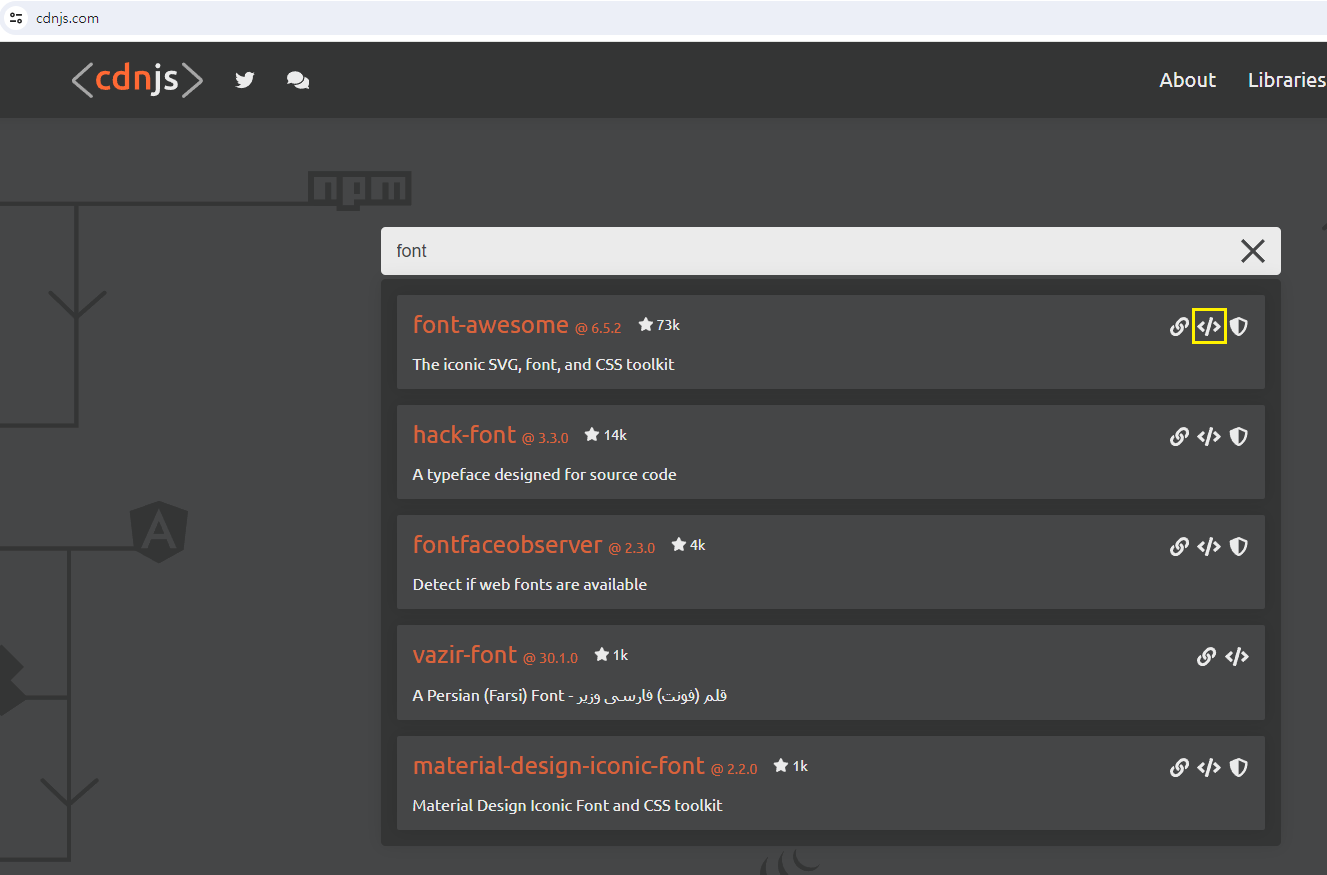The image size is (1327, 875).
Task: Click 'A Persian (Farsi) Font' description
Action: [569, 696]
